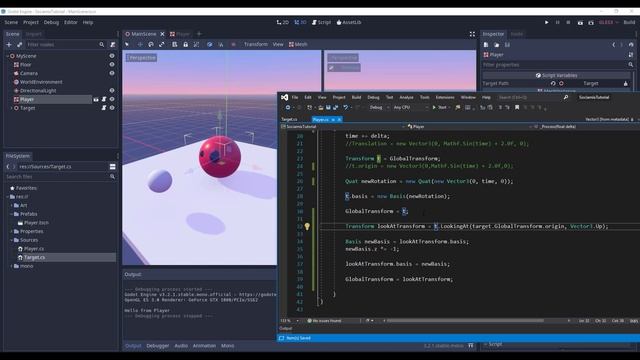
Task: Expand the Art folder
Action: [11, 205]
